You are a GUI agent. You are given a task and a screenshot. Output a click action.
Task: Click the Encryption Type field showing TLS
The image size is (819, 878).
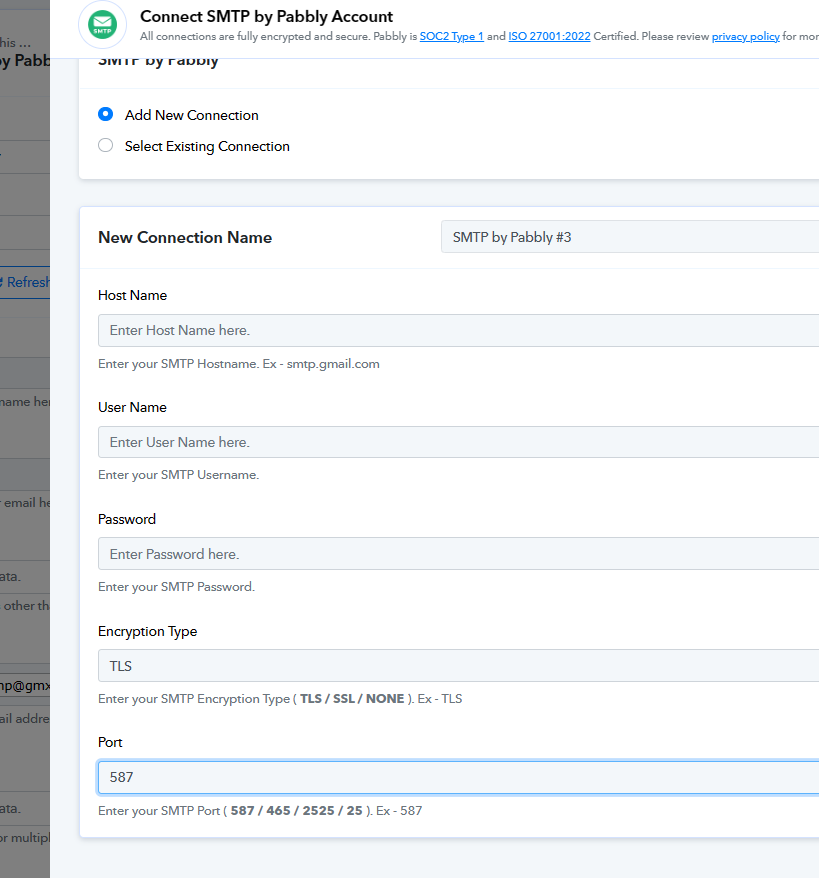click(x=458, y=666)
